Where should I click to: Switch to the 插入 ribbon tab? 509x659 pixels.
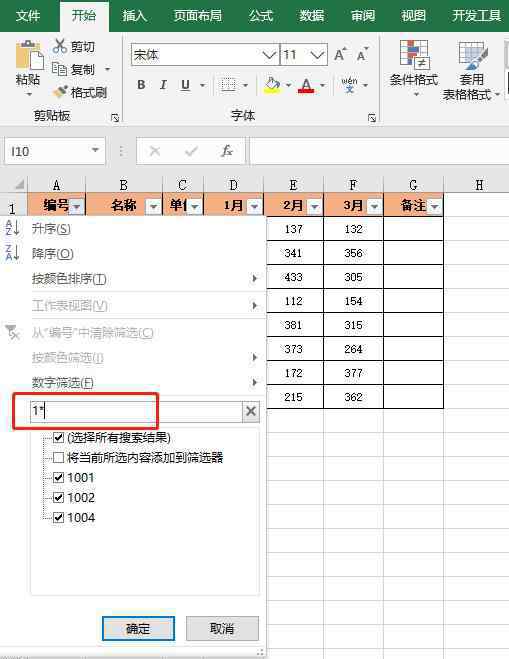134,16
